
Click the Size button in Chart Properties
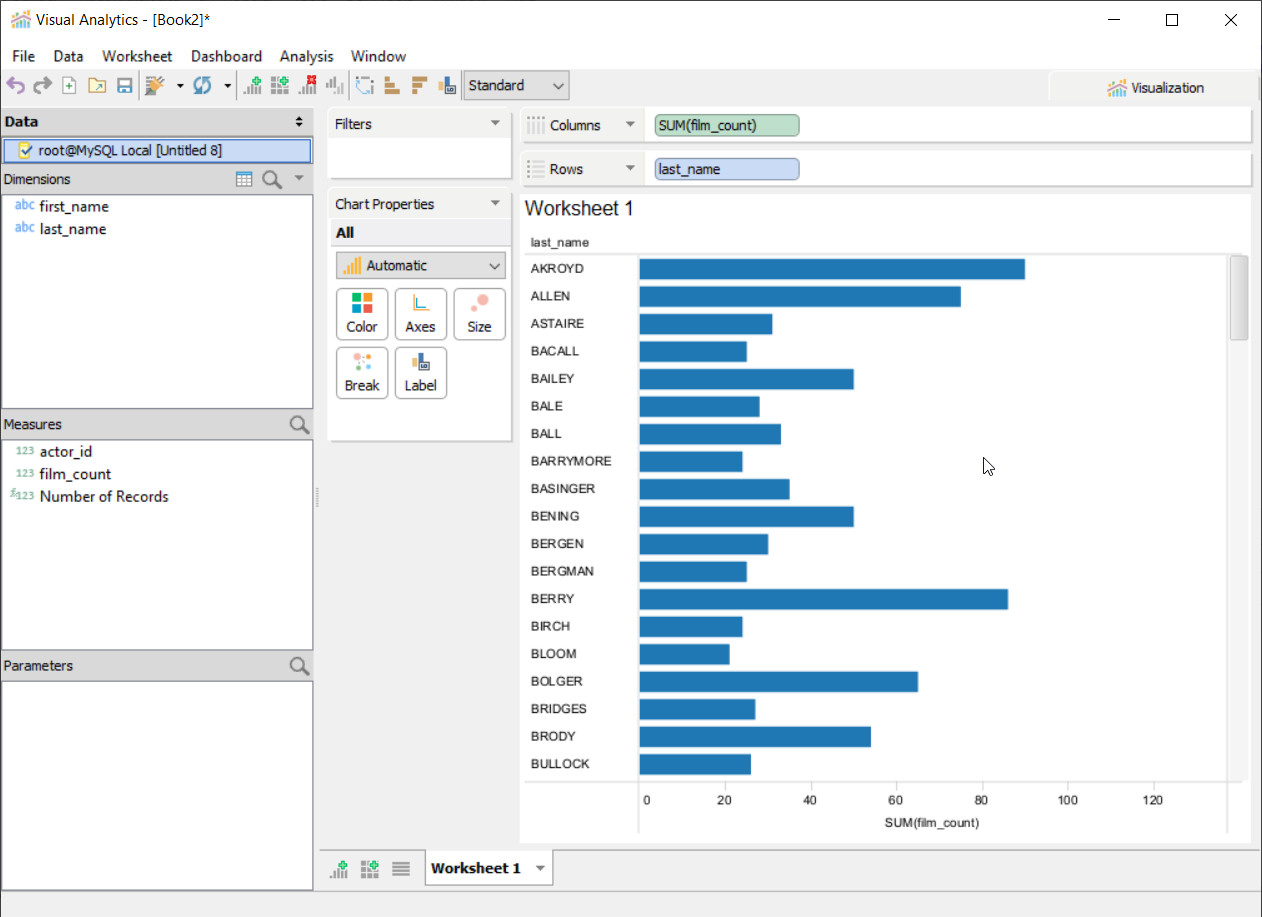(x=479, y=314)
